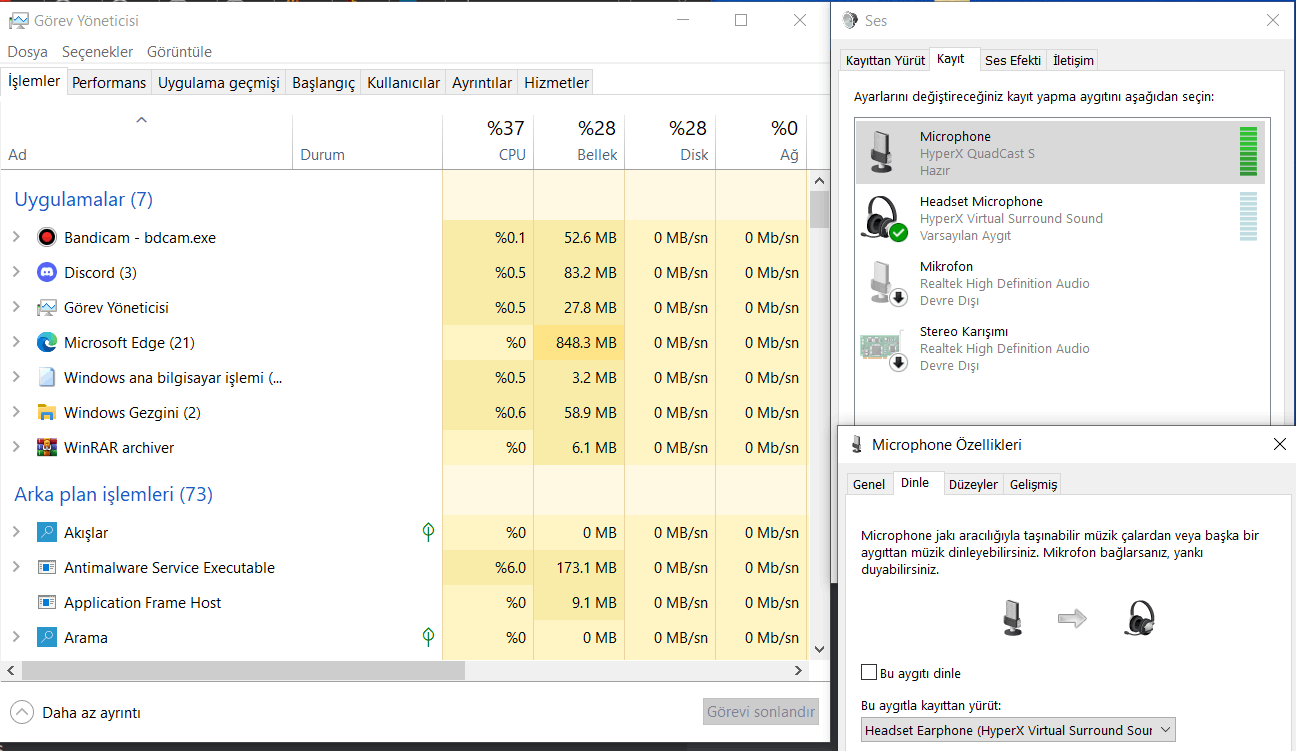
Task: Click the green leaf icon on Akışlar row
Action: click(x=428, y=533)
